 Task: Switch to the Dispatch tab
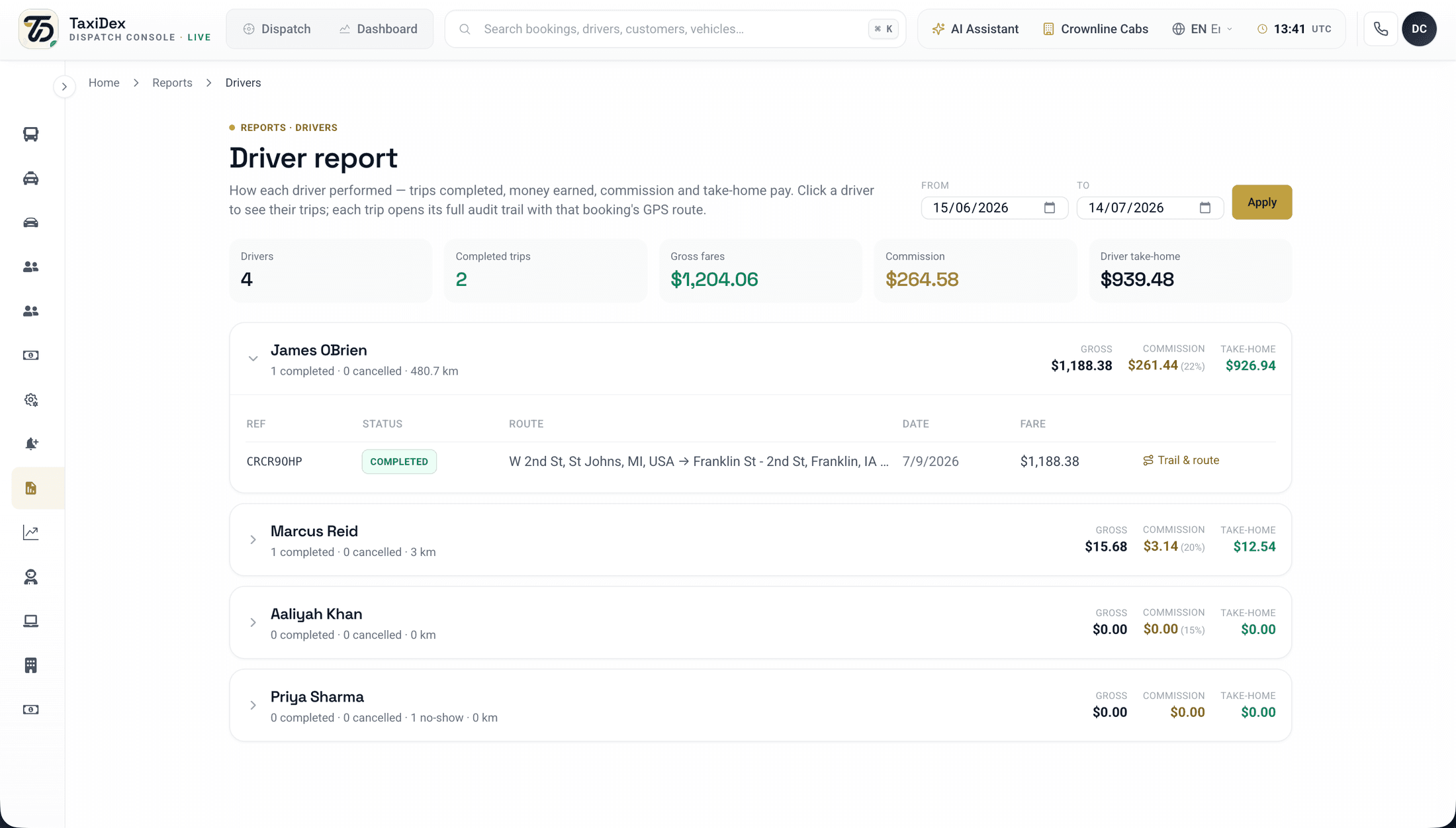tap(277, 29)
